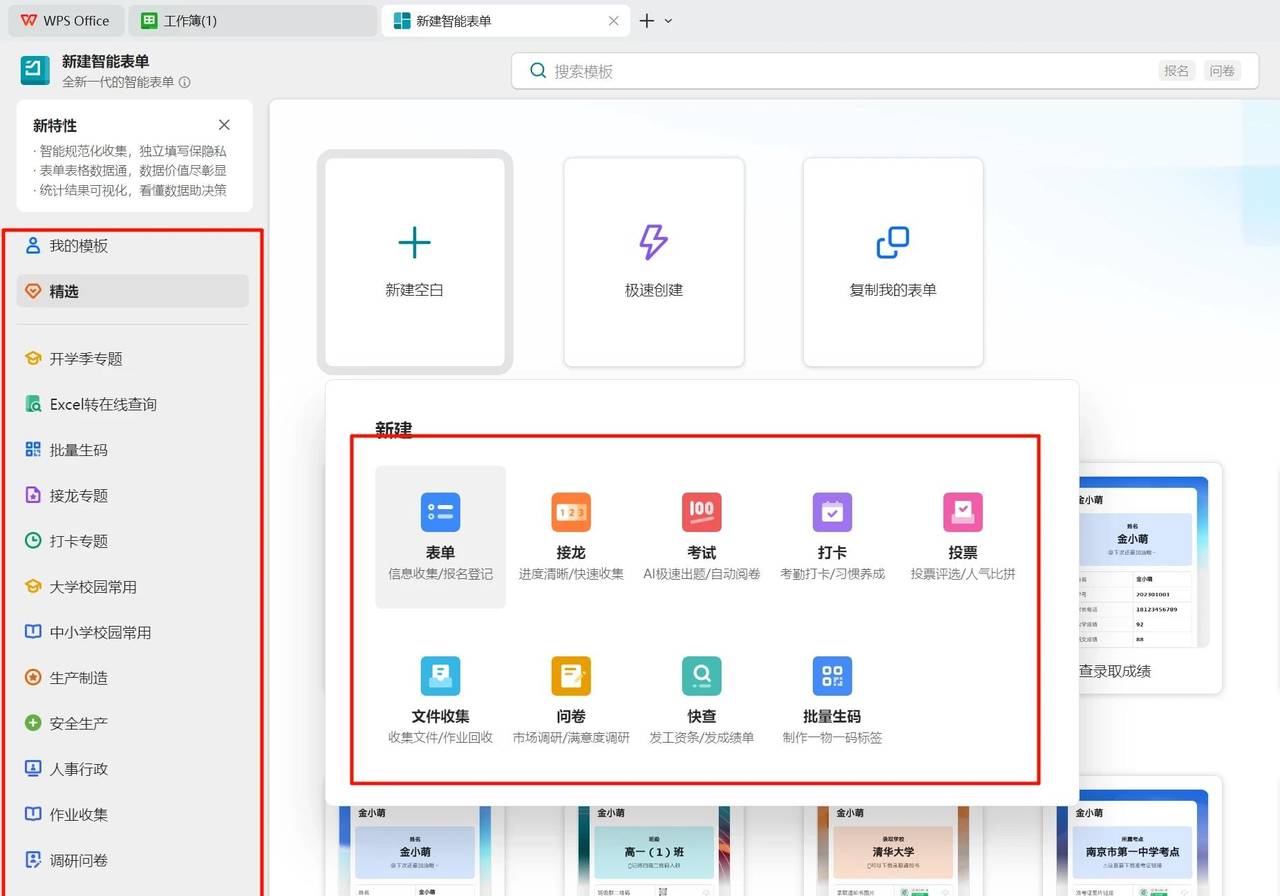Select the 文件收集 file collection icon
This screenshot has width=1280, height=896.
click(x=440, y=676)
